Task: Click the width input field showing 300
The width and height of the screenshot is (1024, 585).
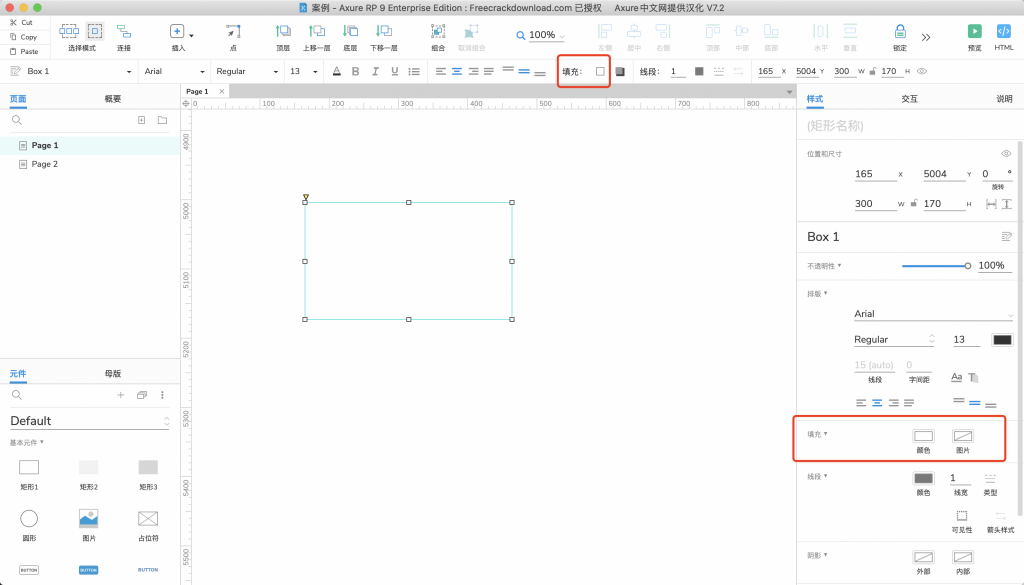Action: pyautogui.click(x=870, y=204)
